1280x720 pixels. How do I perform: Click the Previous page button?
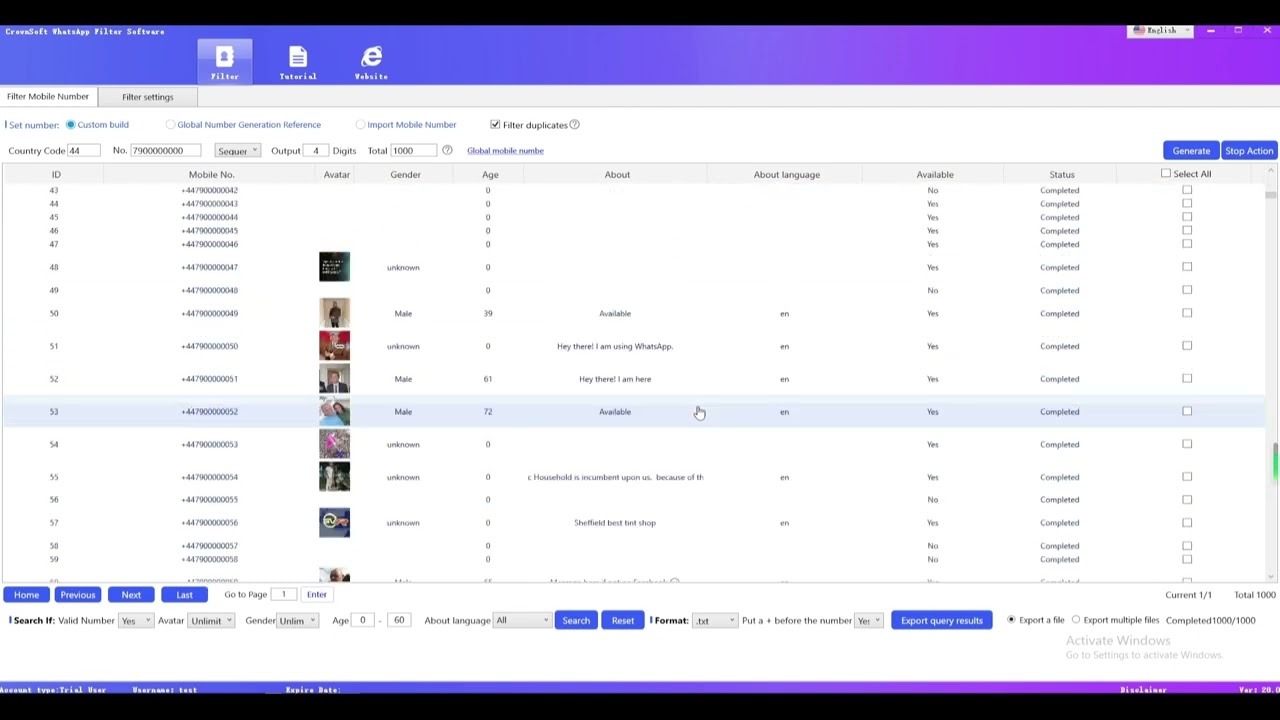click(x=77, y=595)
